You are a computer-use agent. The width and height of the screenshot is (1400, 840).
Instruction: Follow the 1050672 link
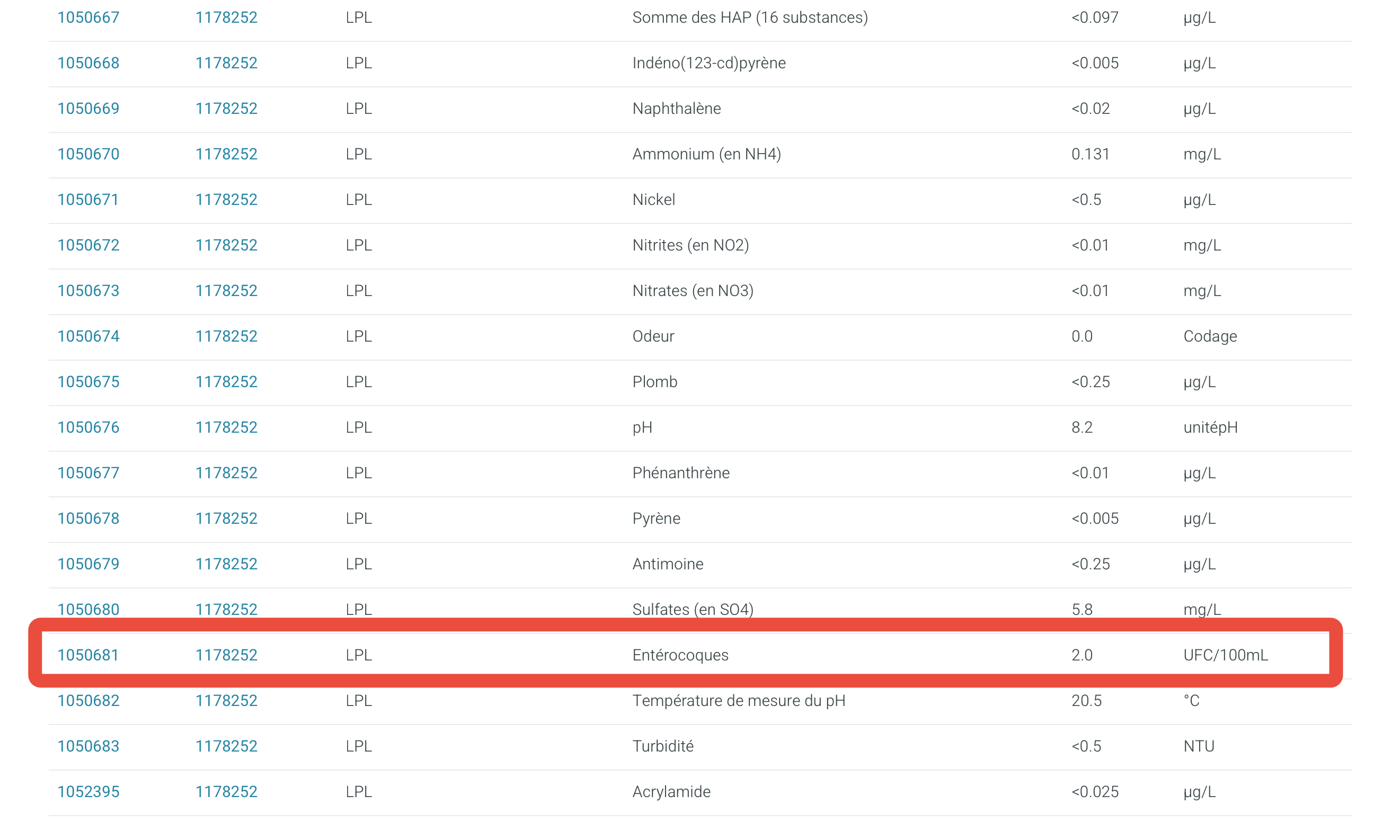click(x=88, y=245)
